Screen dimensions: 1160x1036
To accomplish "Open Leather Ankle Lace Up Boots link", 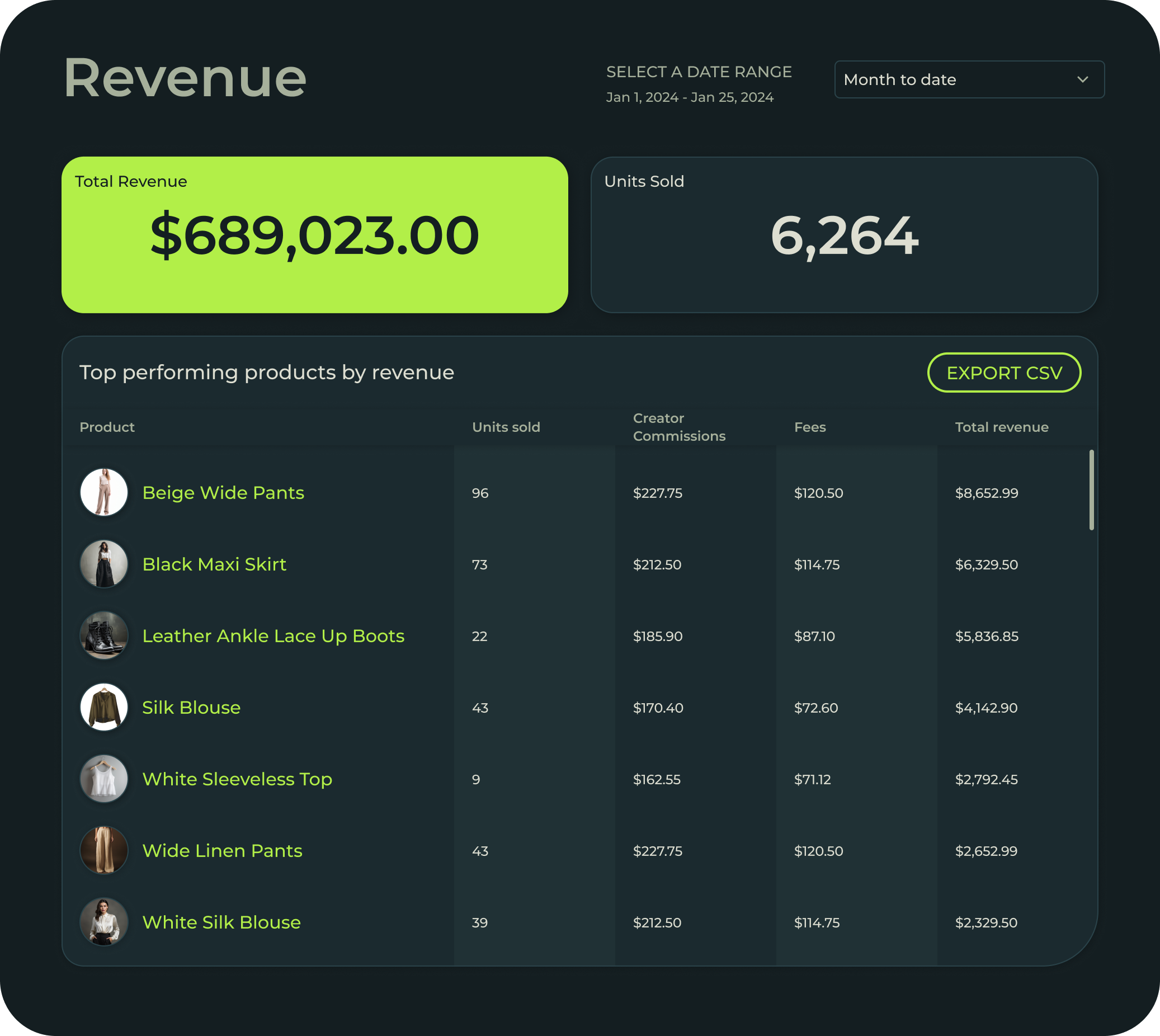I will pos(273,636).
